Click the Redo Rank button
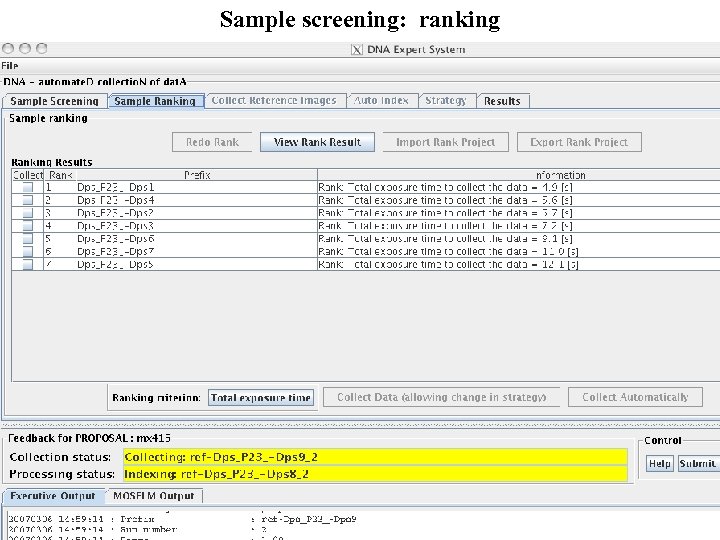Viewport: 720px width, 540px height. click(212, 142)
